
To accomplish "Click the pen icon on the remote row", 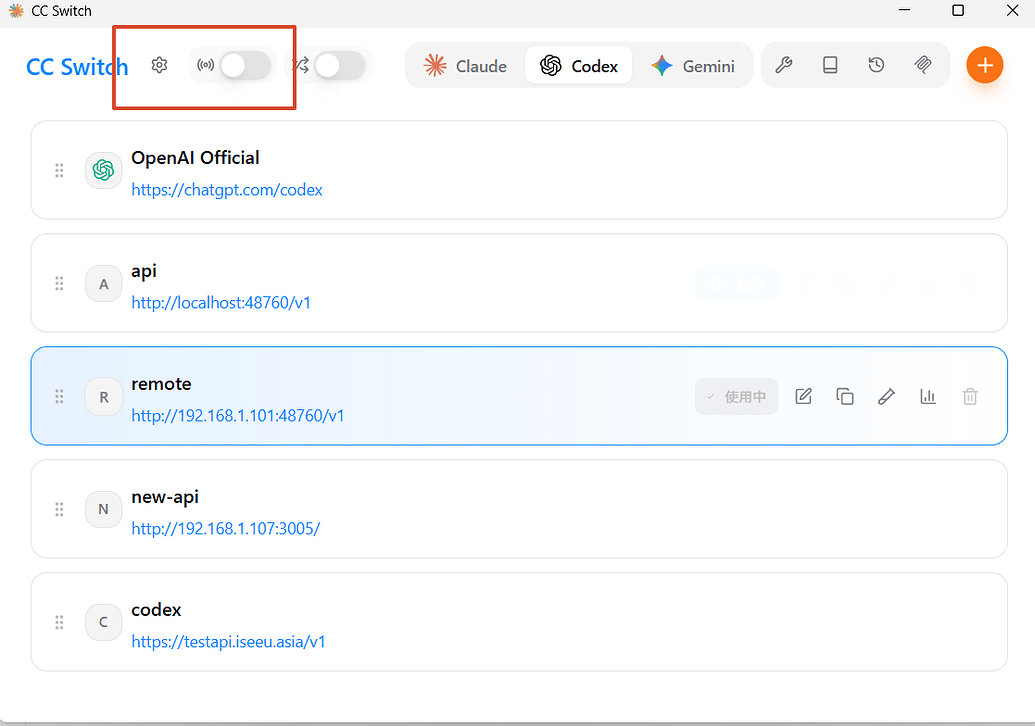I will 886,396.
